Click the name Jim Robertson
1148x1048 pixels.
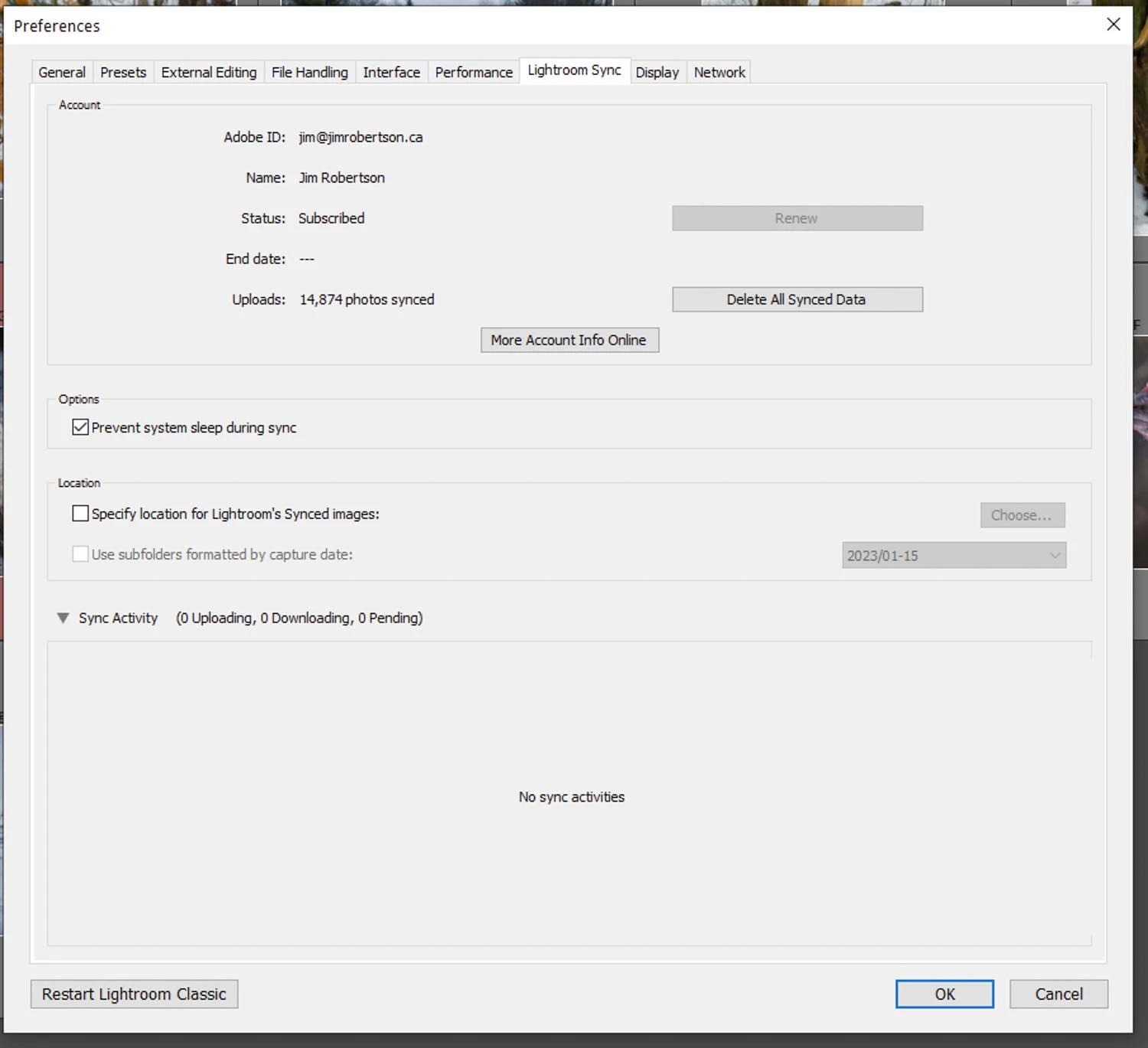click(x=342, y=178)
